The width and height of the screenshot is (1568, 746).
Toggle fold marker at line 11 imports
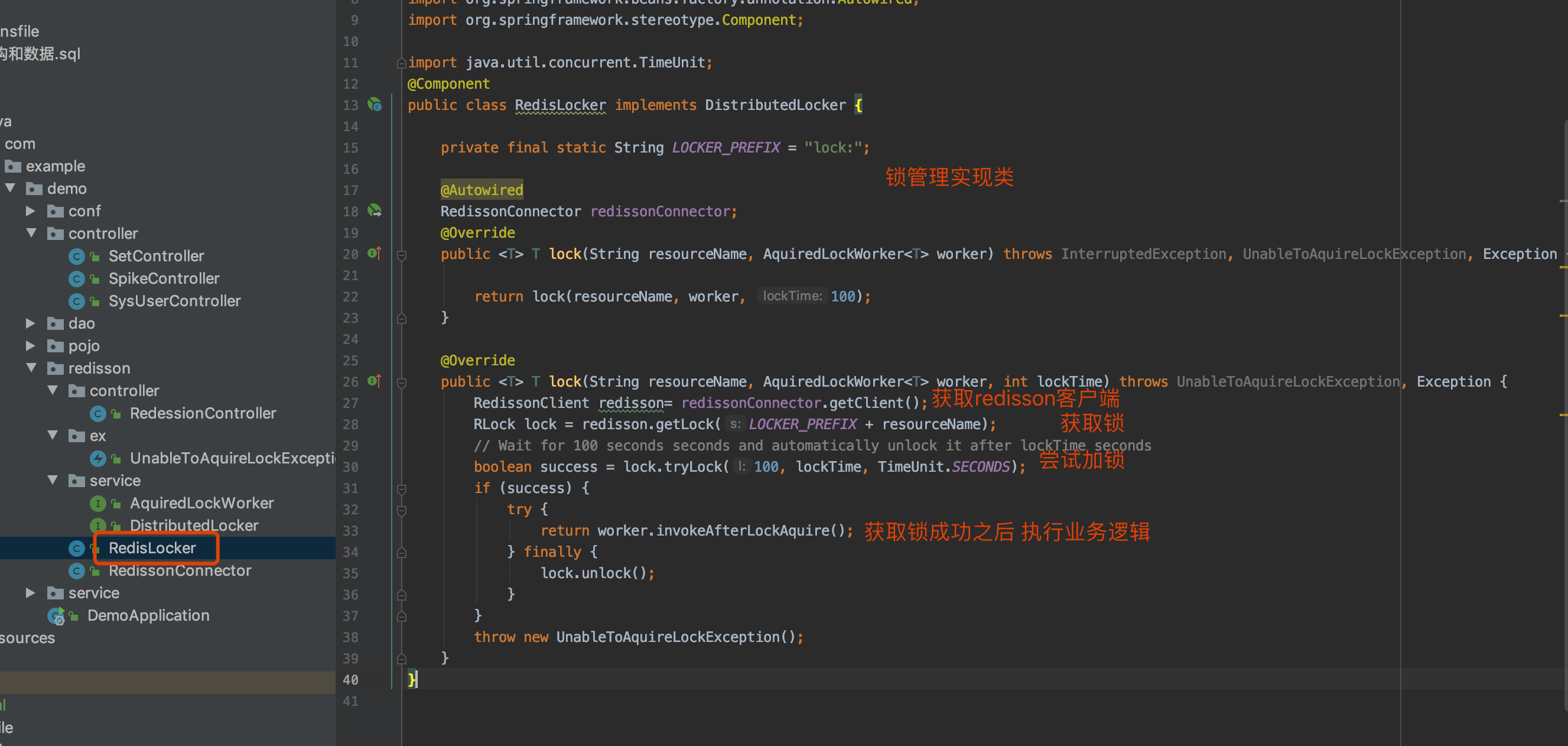pyautogui.click(x=401, y=63)
